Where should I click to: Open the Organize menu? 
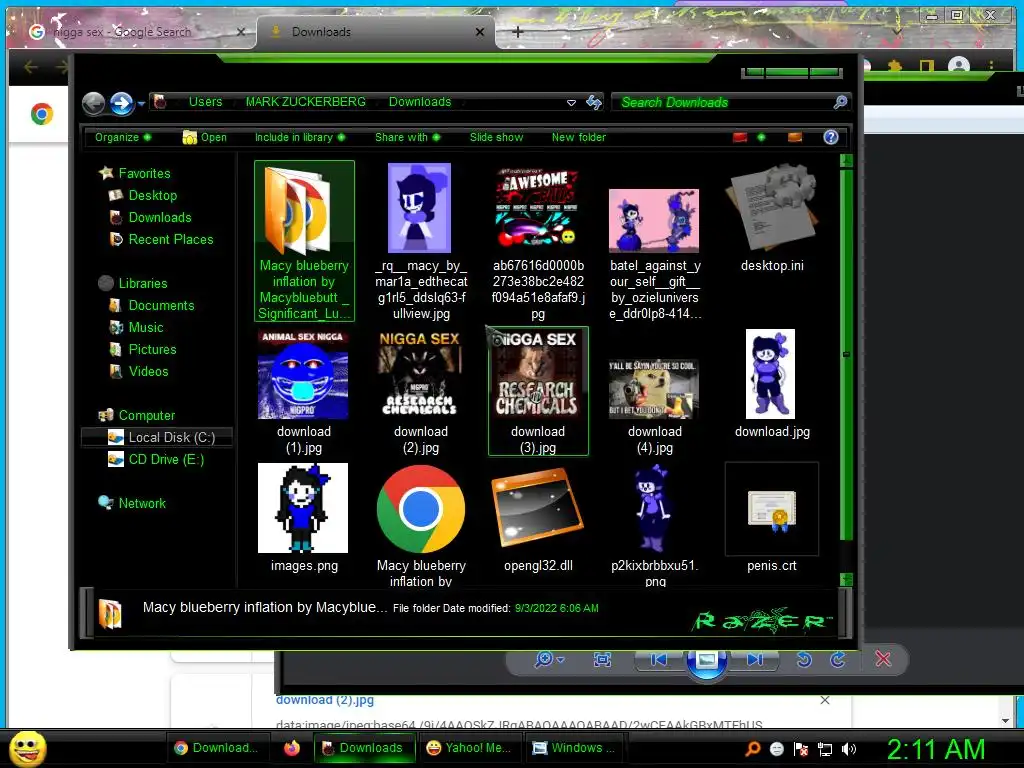click(123, 137)
